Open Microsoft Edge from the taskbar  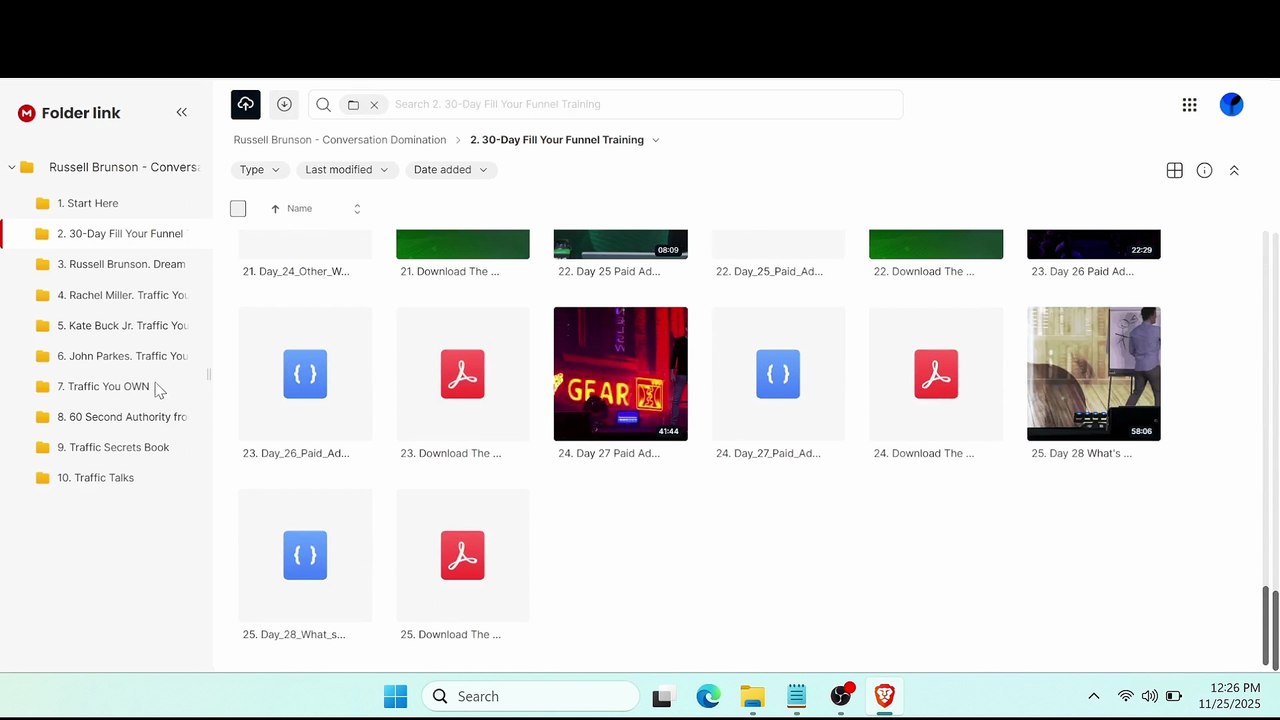point(708,697)
